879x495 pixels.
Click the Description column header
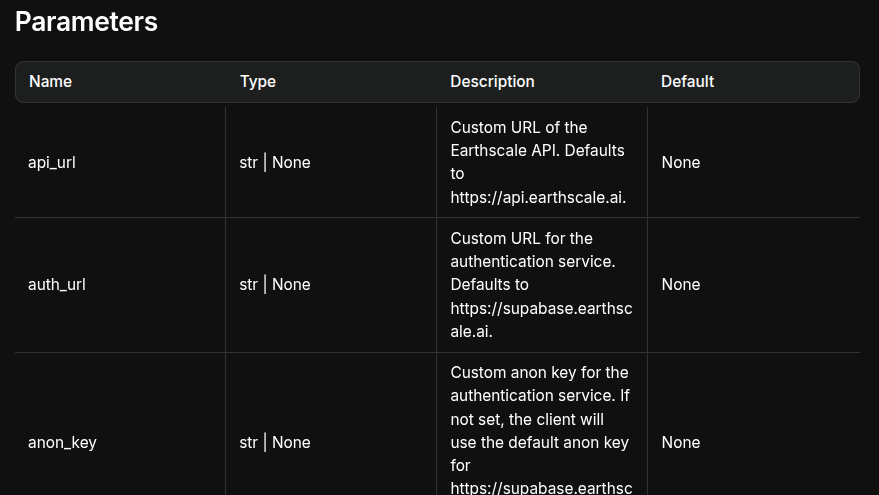tap(492, 82)
